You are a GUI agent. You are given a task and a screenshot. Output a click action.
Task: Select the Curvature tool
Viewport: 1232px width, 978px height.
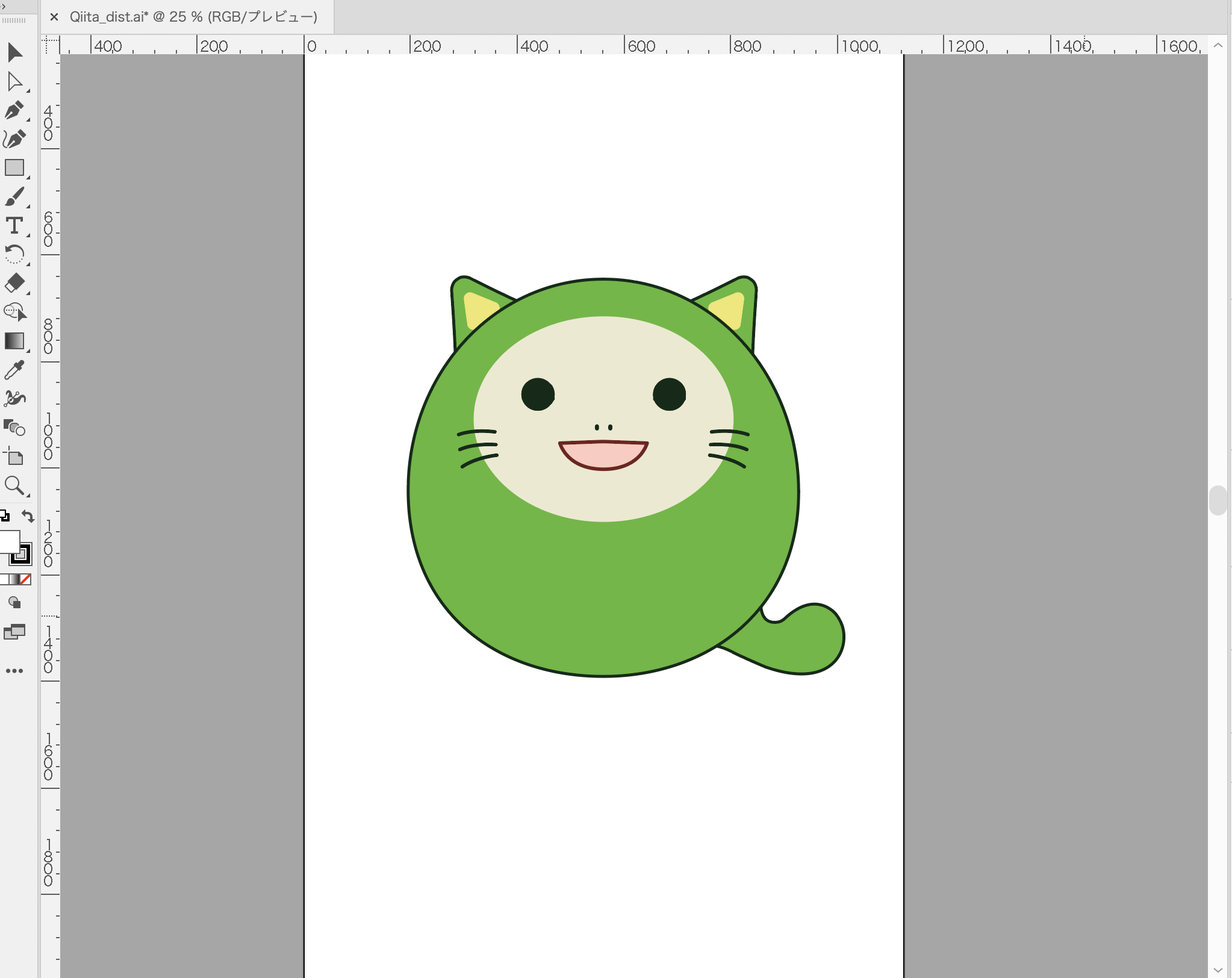pos(15,139)
